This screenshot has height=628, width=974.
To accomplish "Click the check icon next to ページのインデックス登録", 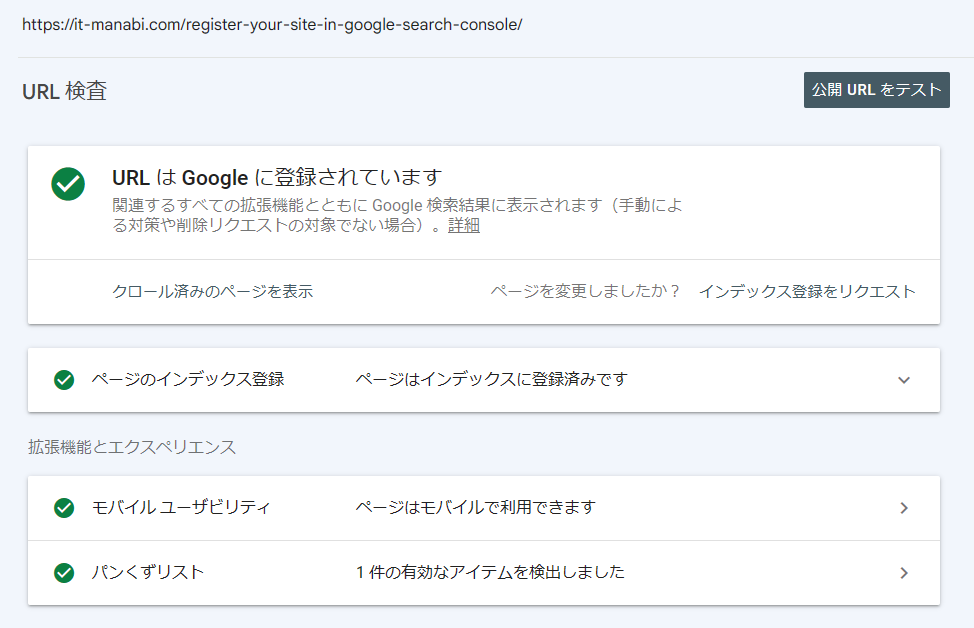I will [x=65, y=380].
